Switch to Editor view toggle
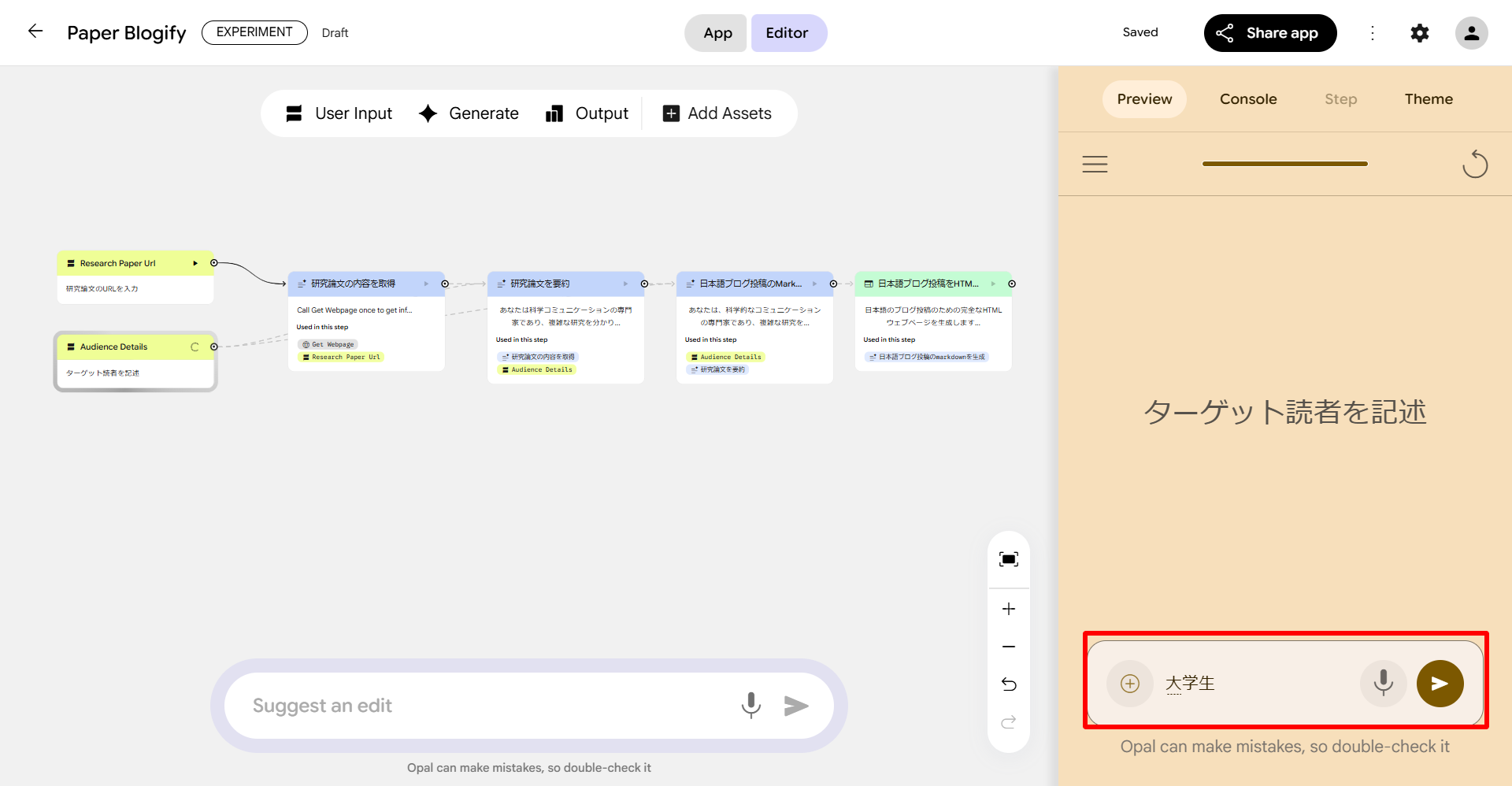Image resolution: width=1512 pixels, height=786 pixels. (x=787, y=33)
